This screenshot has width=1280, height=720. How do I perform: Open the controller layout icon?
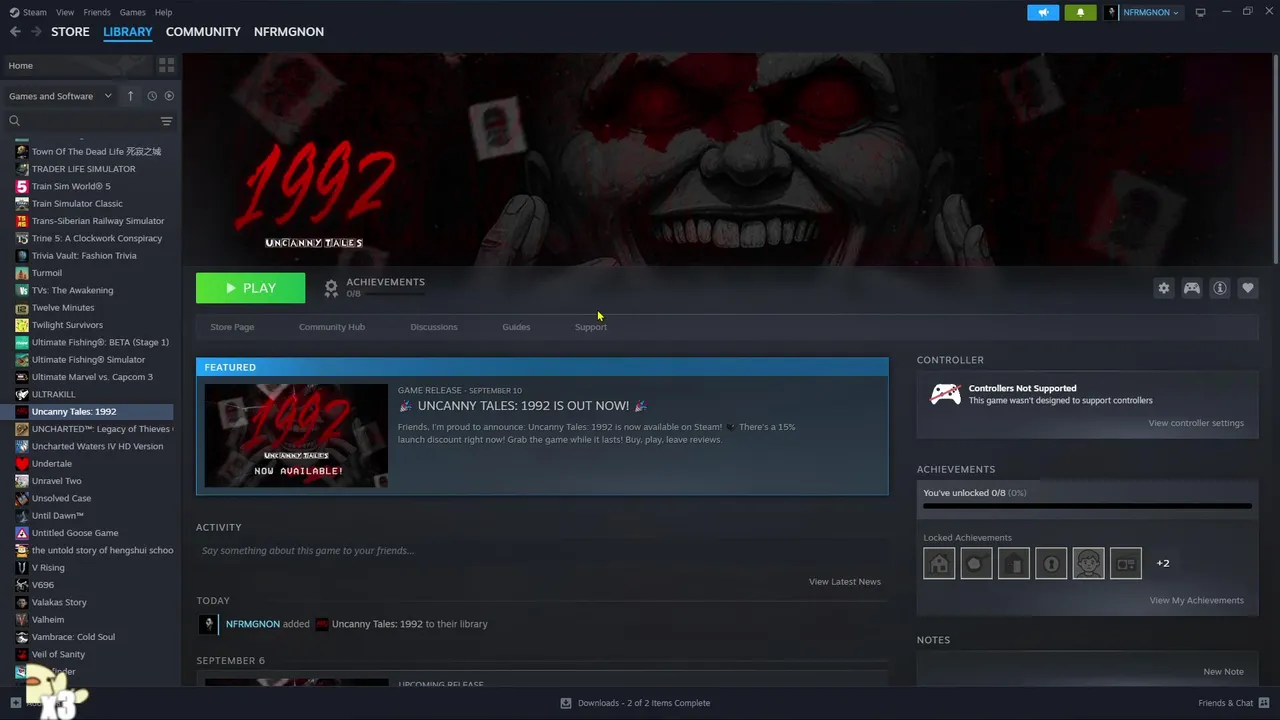(x=1192, y=288)
